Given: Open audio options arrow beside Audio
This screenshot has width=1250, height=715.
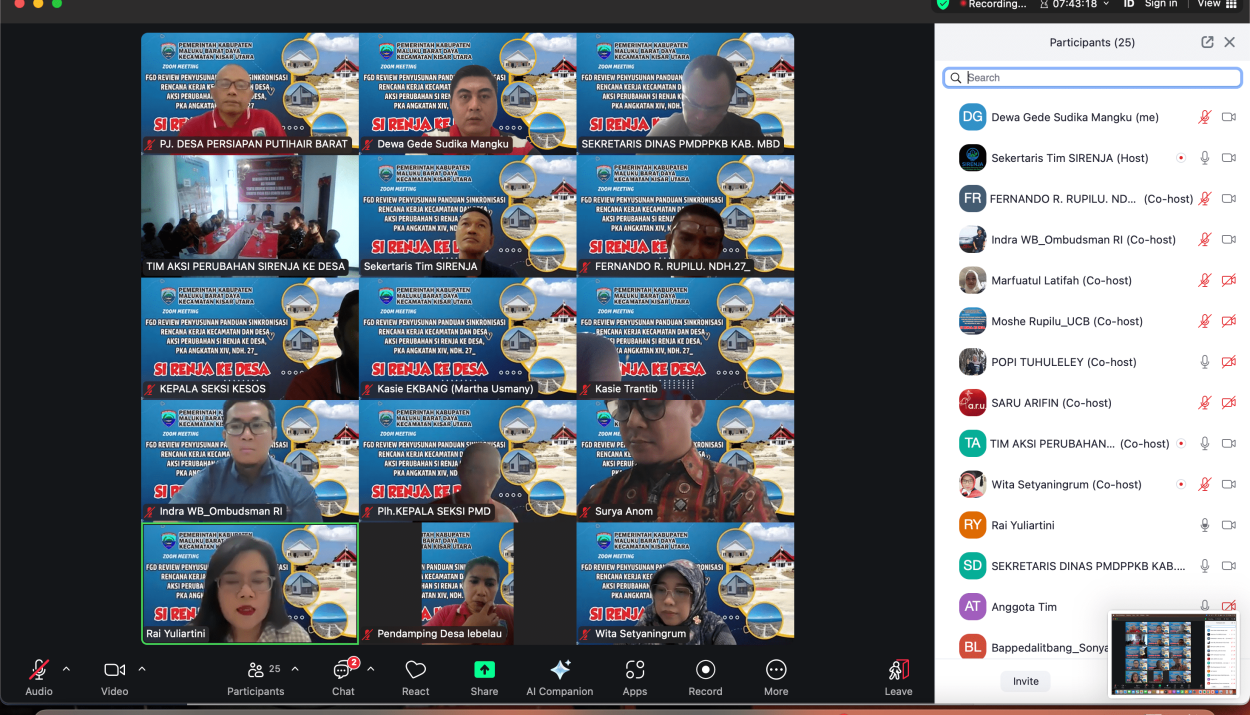Looking at the screenshot, I should pos(66,668).
